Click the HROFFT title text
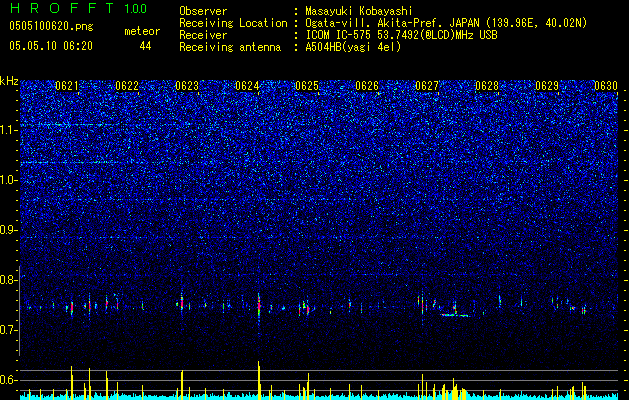Viewport: 629px width, 400px height. tap(62, 8)
